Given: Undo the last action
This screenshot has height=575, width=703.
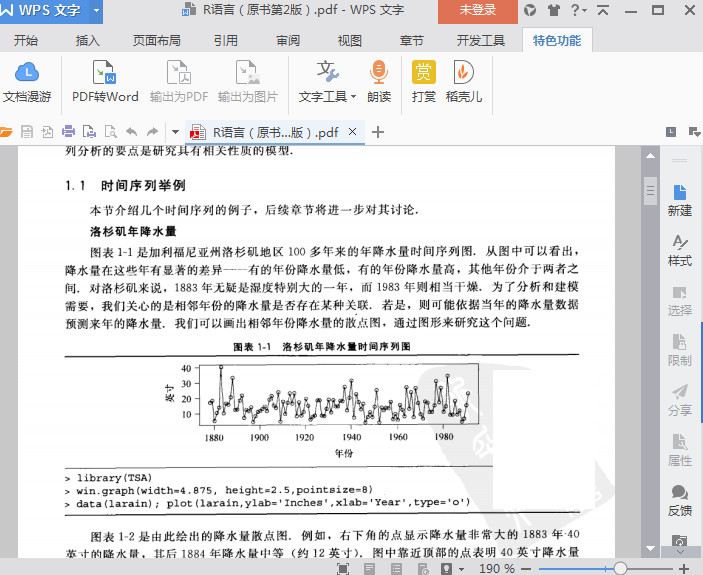Looking at the screenshot, I should pyautogui.click(x=131, y=132).
